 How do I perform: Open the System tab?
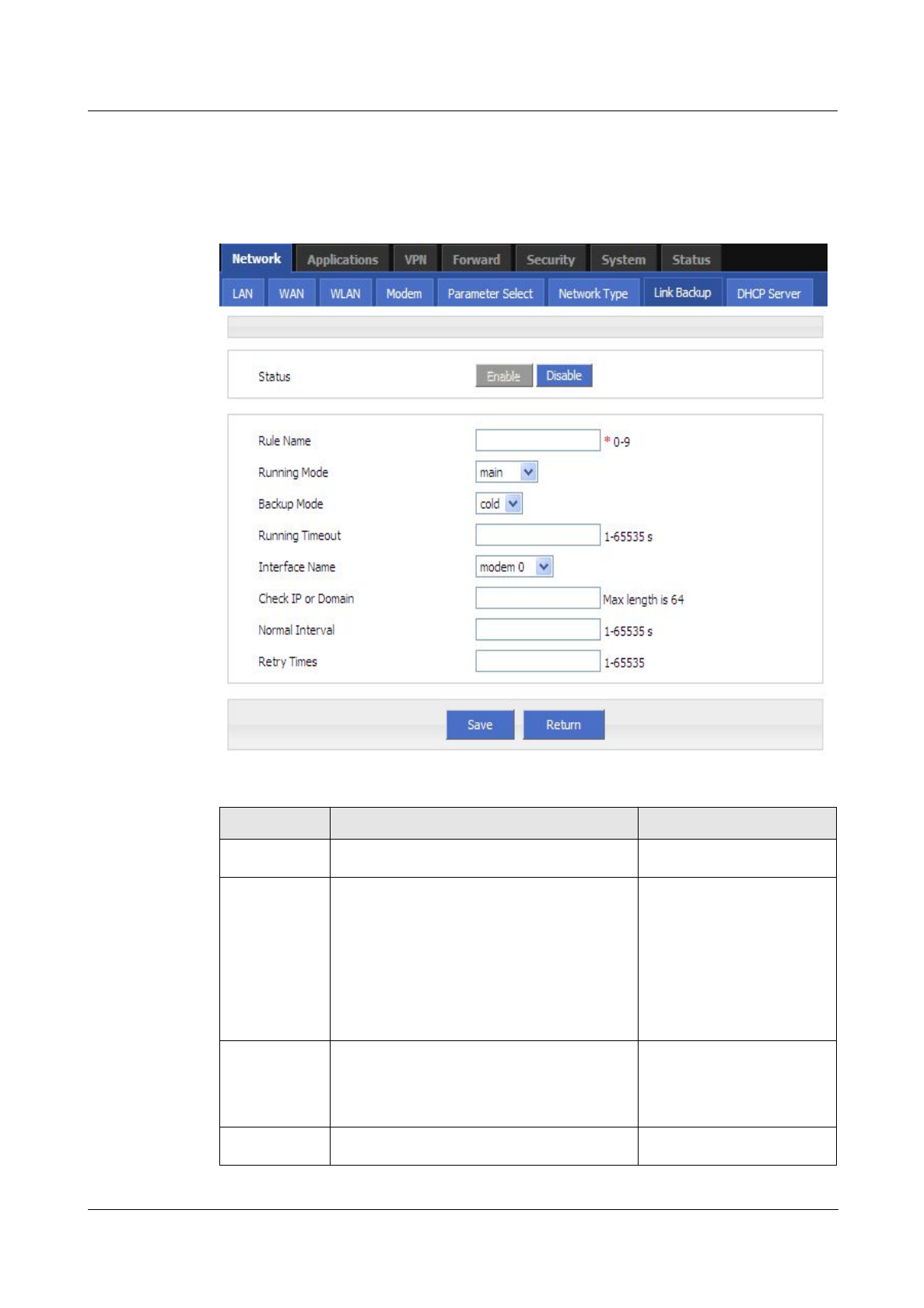tap(623, 259)
